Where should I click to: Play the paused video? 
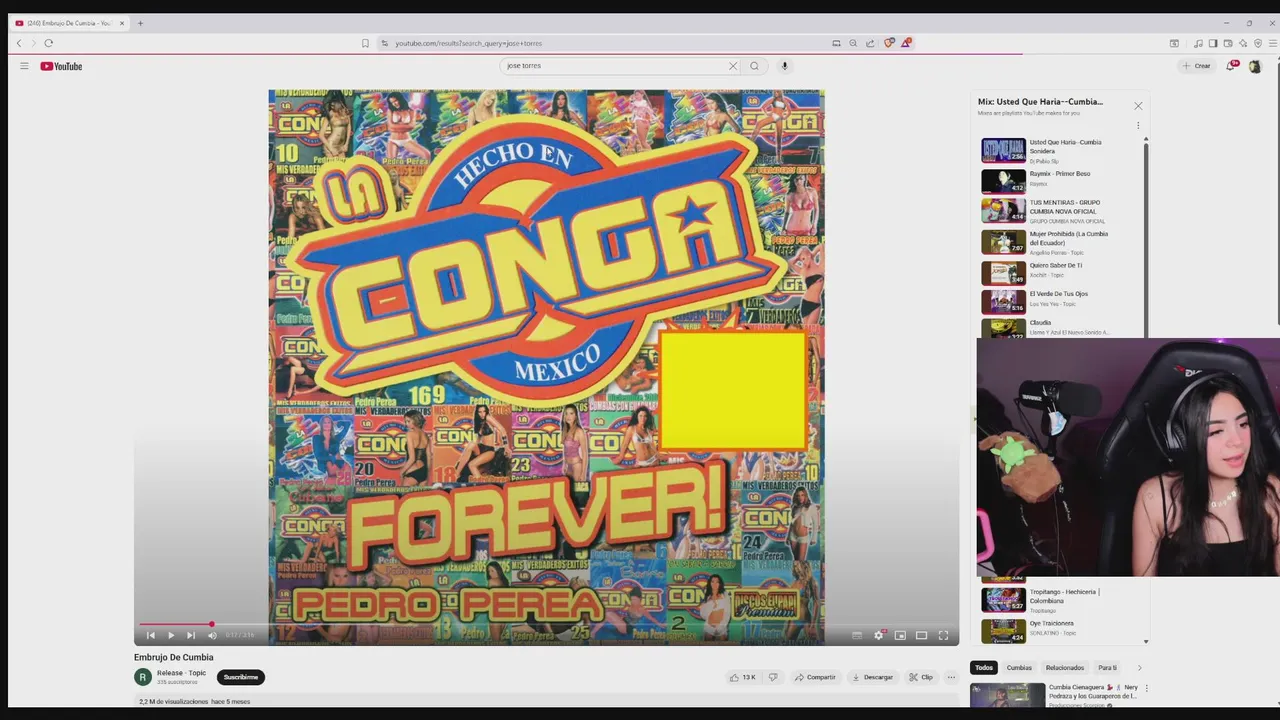click(x=171, y=635)
